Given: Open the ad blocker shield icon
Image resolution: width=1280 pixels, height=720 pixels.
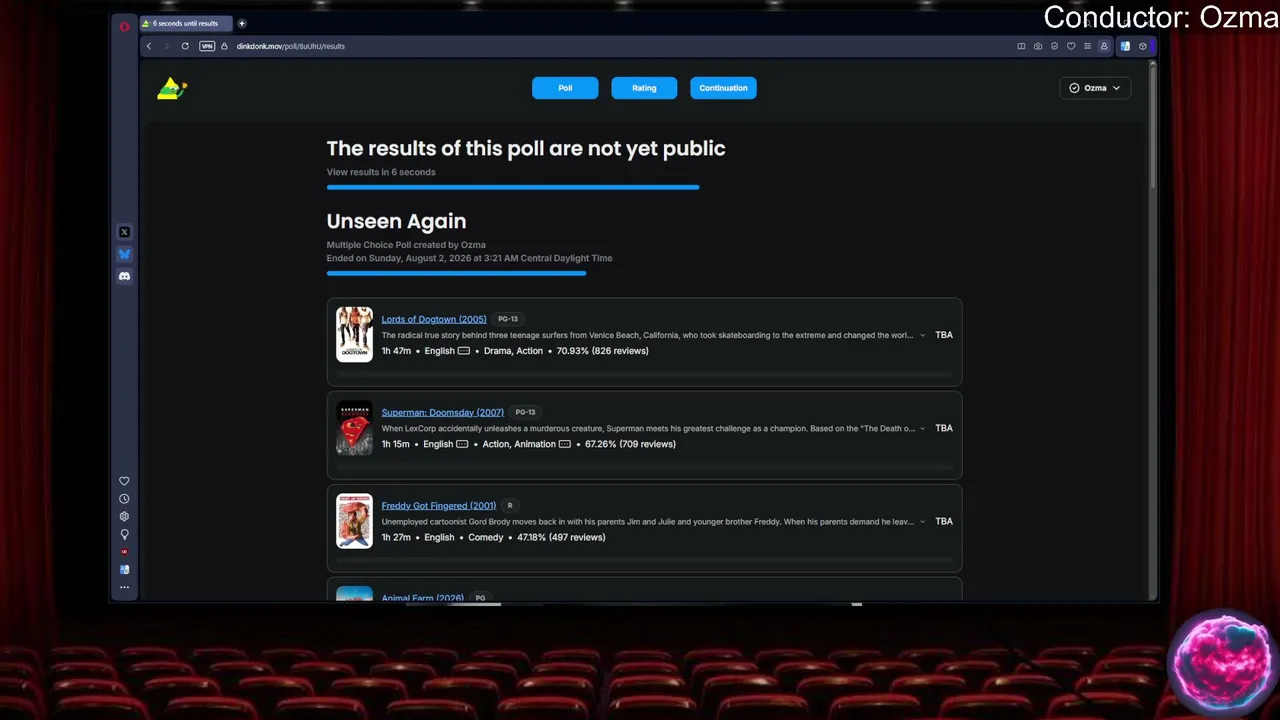Looking at the screenshot, I should [x=1054, y=46].
